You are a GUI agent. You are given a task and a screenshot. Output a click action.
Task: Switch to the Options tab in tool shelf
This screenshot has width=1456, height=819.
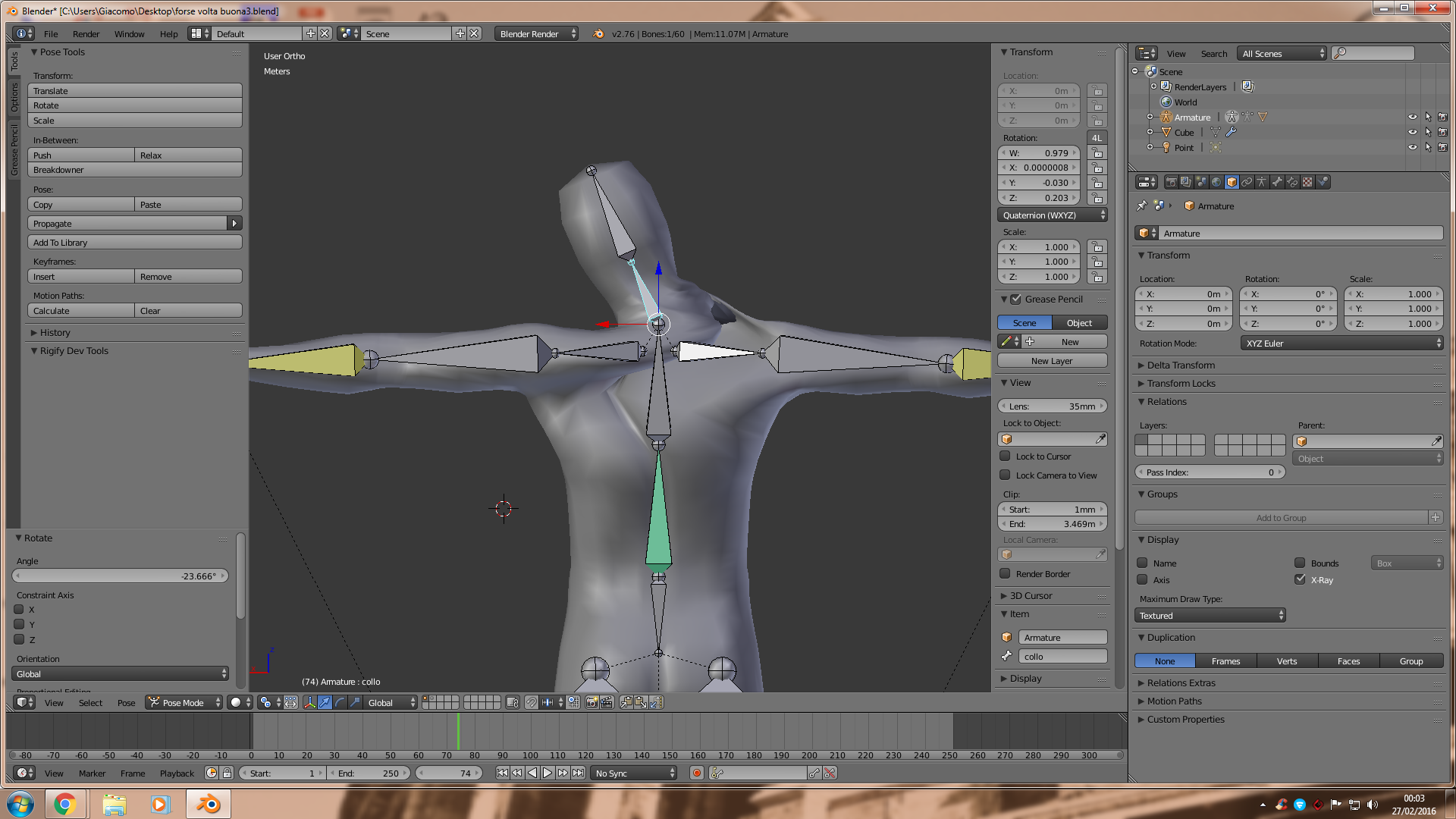coord(14,97)
